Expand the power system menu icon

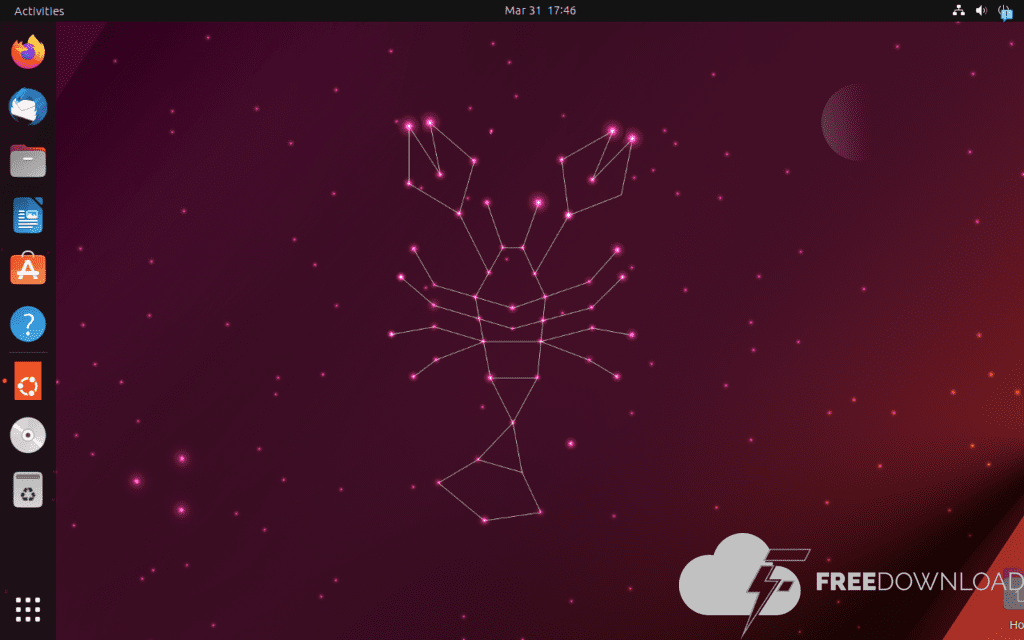1004,11
